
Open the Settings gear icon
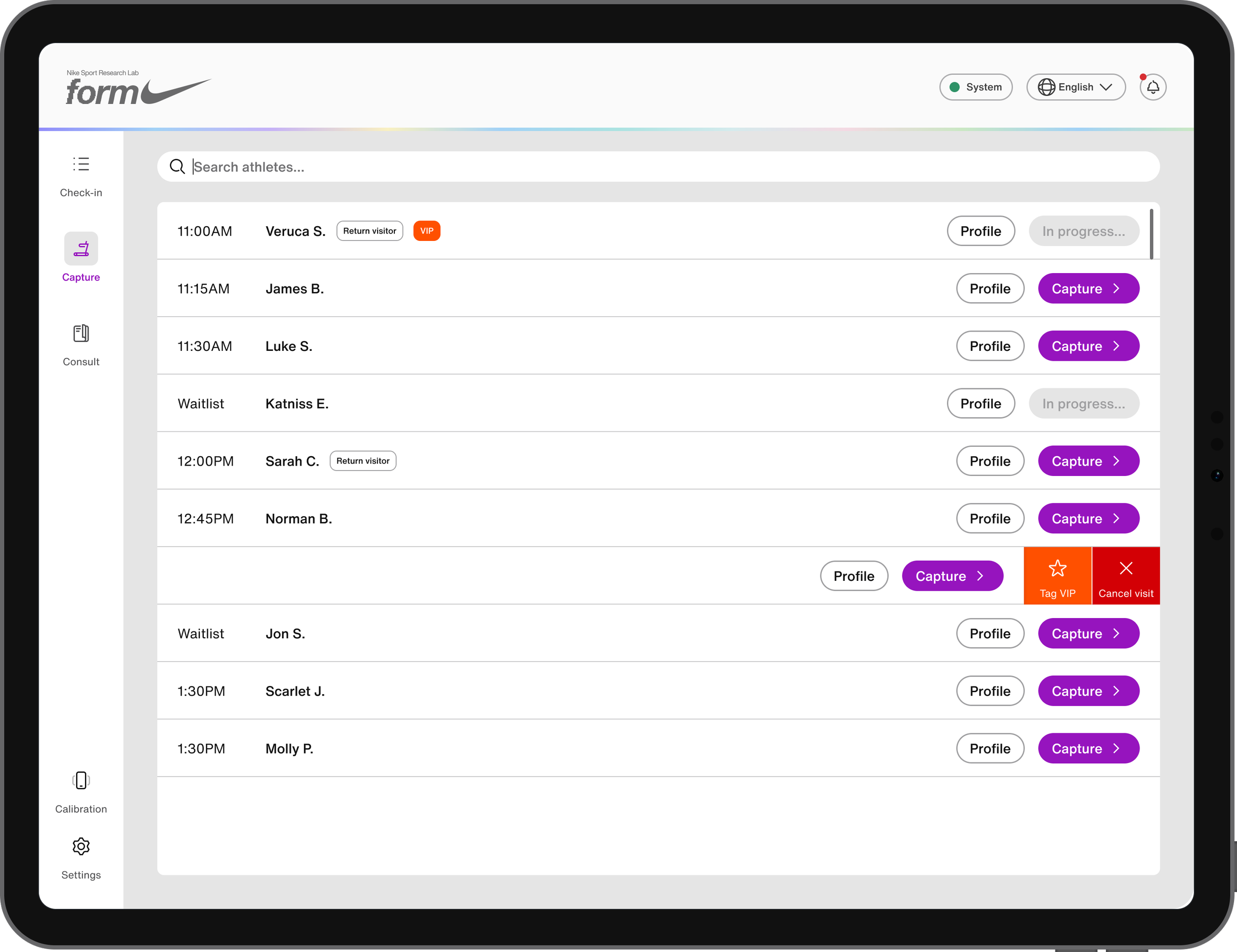[x=81, y=846]
